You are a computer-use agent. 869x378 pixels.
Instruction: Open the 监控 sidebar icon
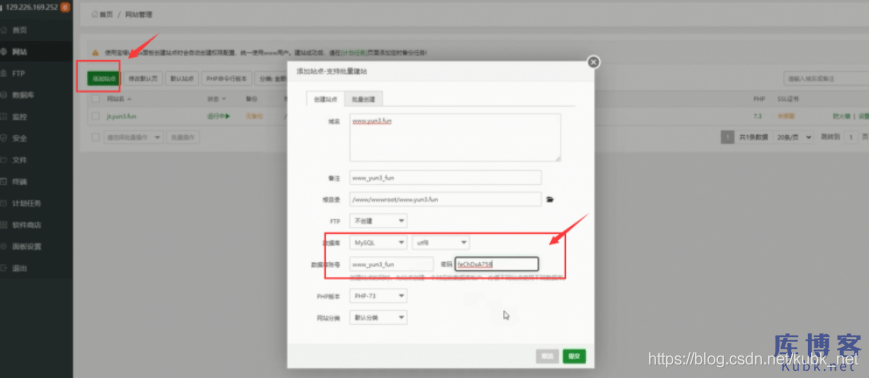[x=4, y=116]
